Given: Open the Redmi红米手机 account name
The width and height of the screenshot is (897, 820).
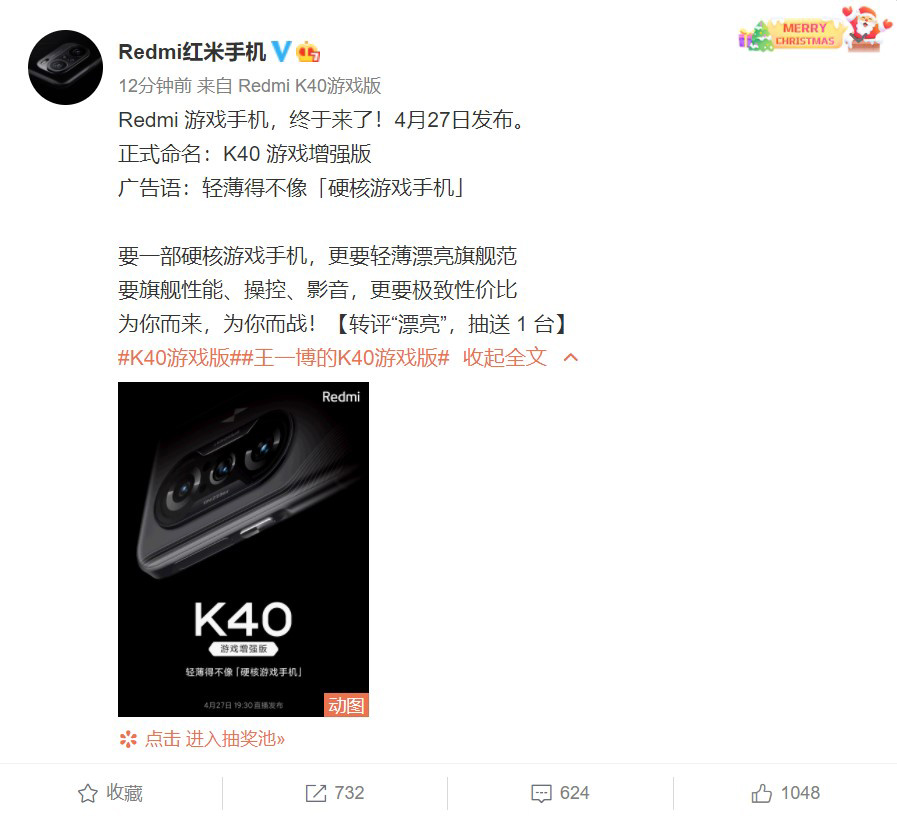Looking at the screenshot, I should point(192,52).
